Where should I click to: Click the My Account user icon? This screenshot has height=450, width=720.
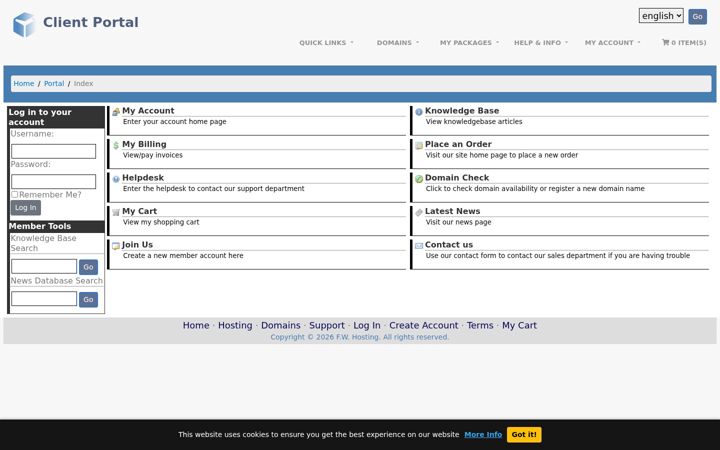point(116,112)
